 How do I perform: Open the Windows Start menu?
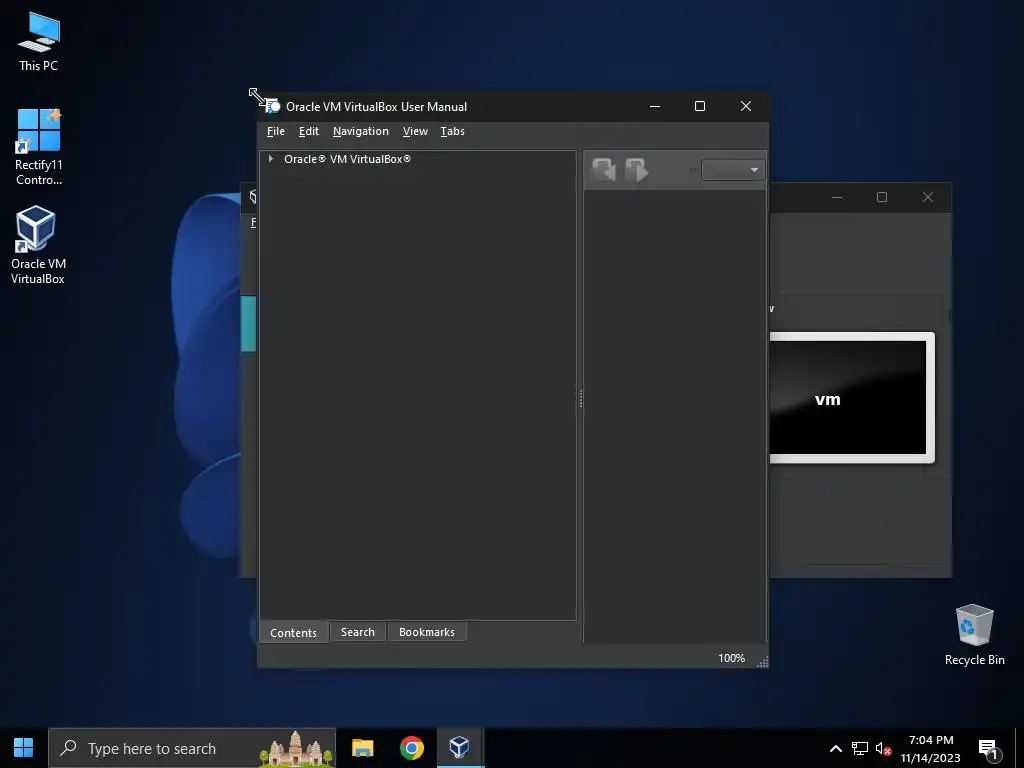tap(24, 748)
